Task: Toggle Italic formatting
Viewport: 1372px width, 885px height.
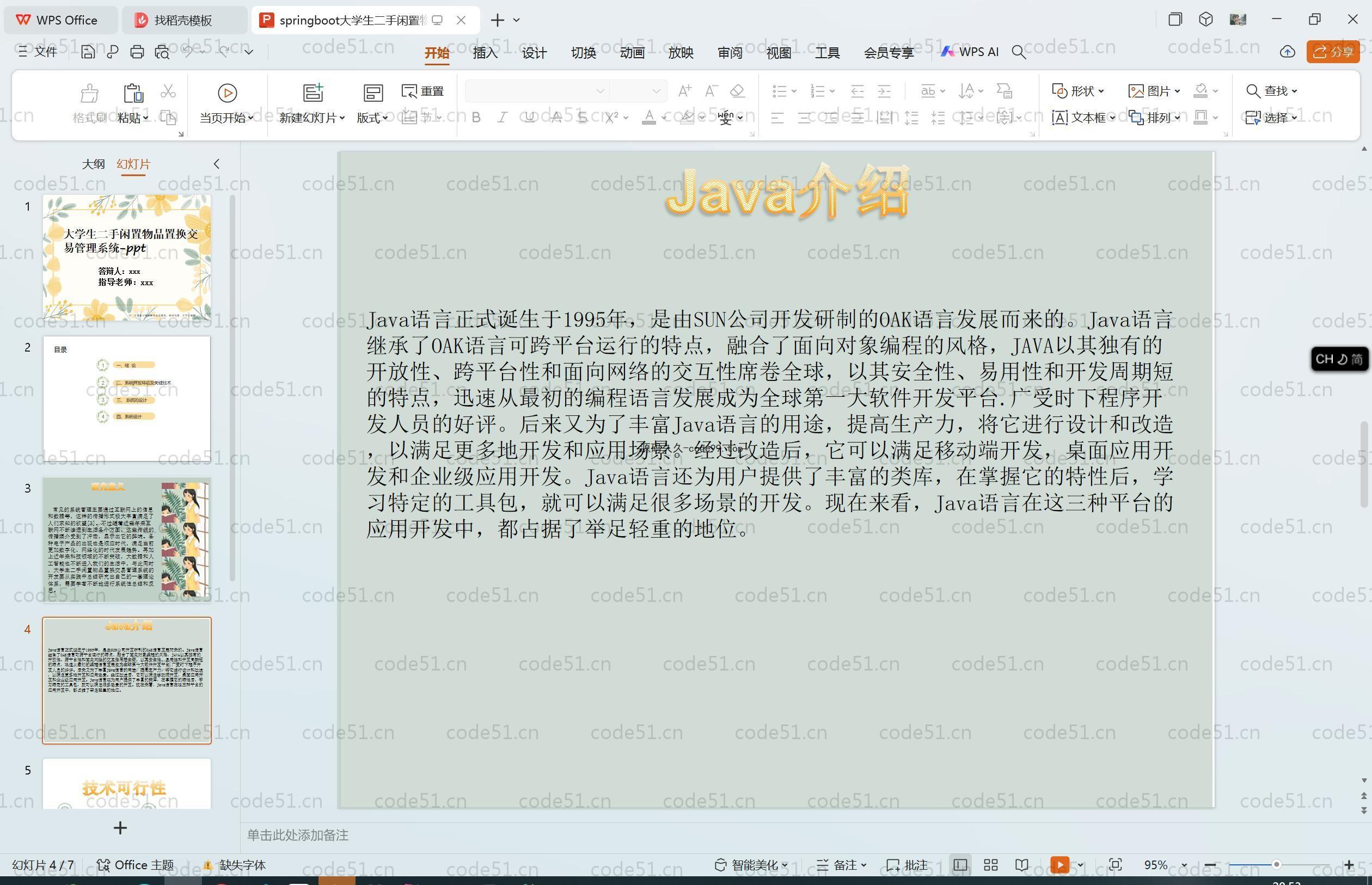Action: click(x=503, y=118)
